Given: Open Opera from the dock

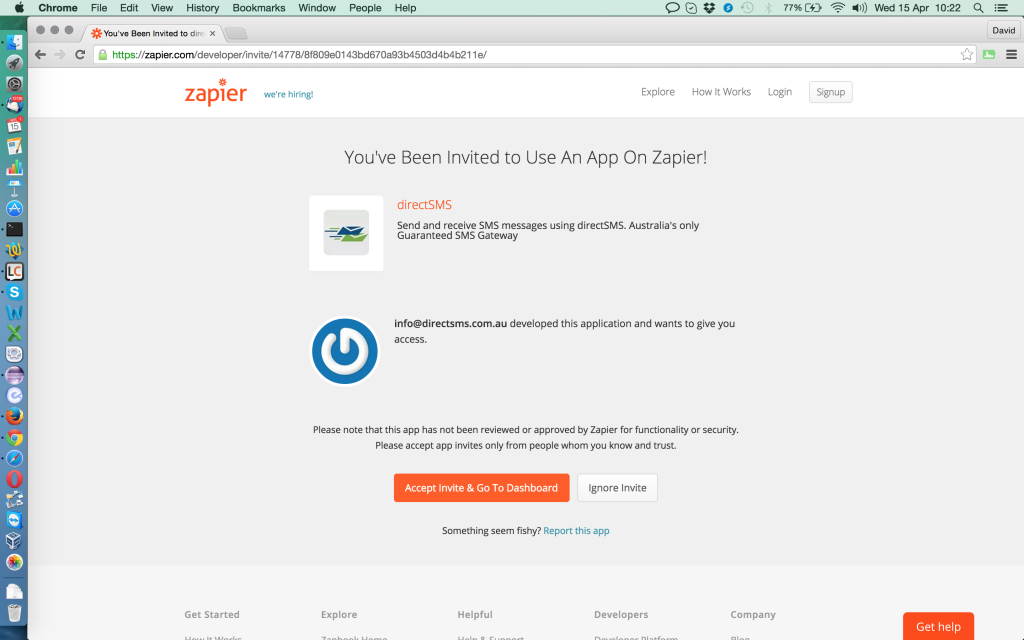Looking at the screenshot, I should 14,479.
